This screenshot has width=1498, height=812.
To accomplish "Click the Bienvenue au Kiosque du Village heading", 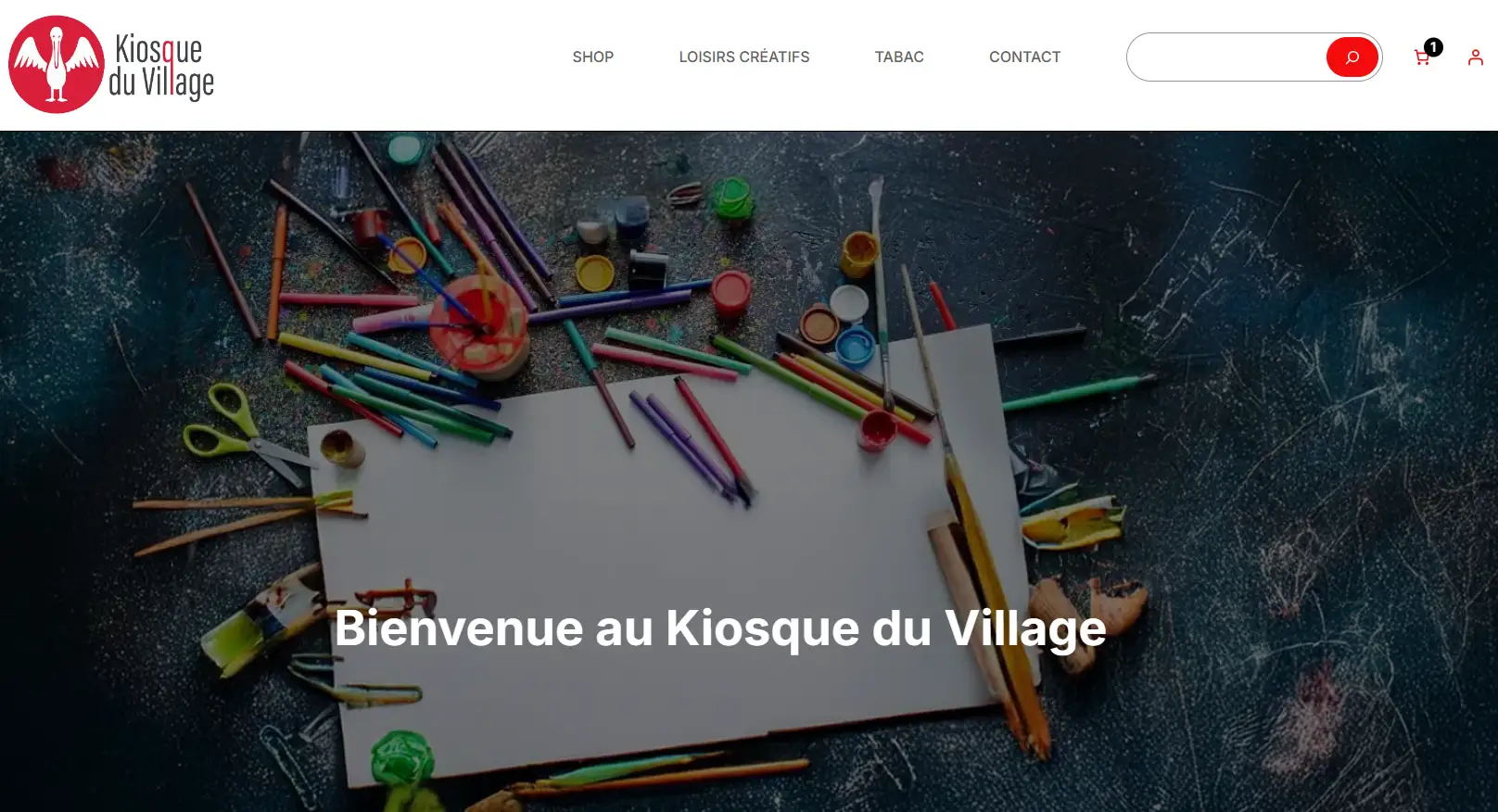I will 720,628.
